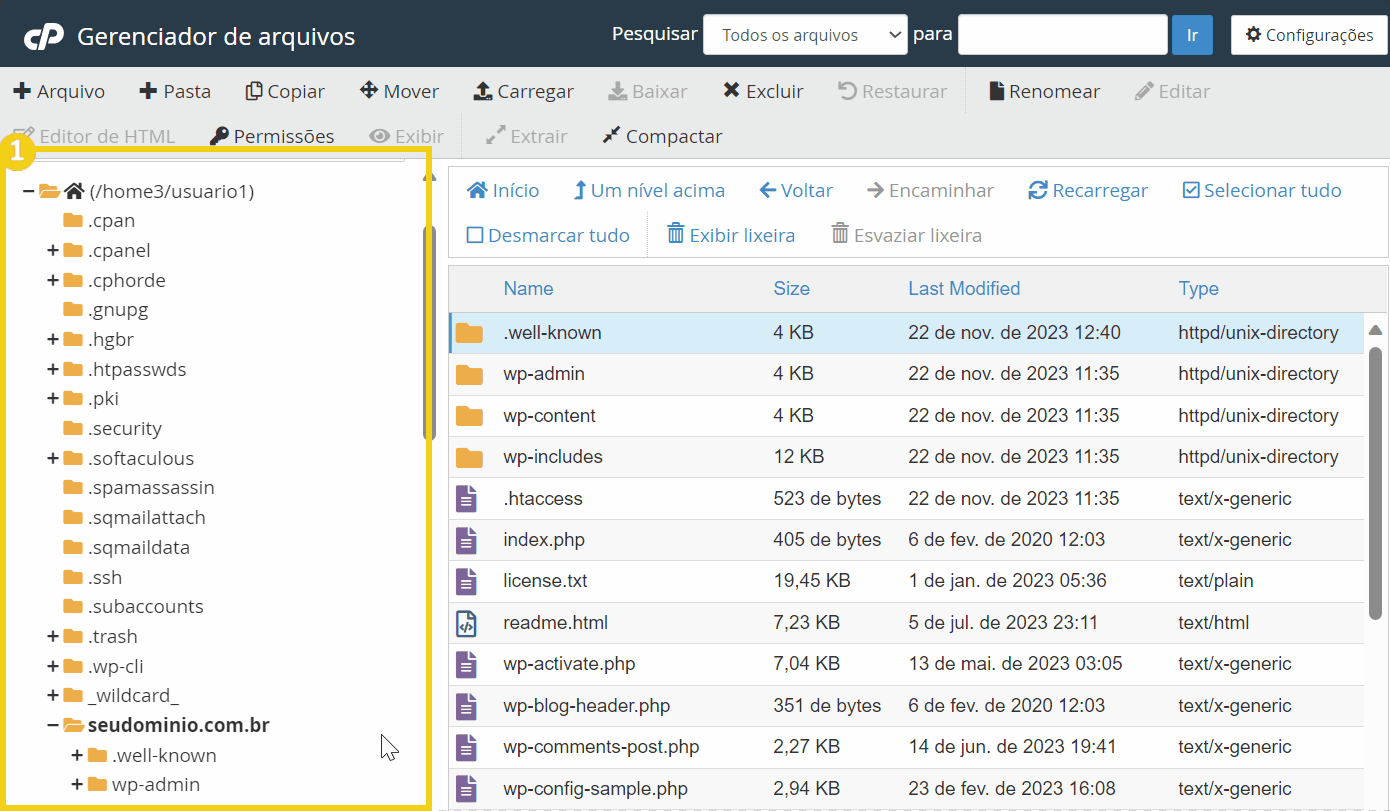This screenshot has height=811, width=1390.
Task: Click the wp-activate.php file icon
Action: 466,664
